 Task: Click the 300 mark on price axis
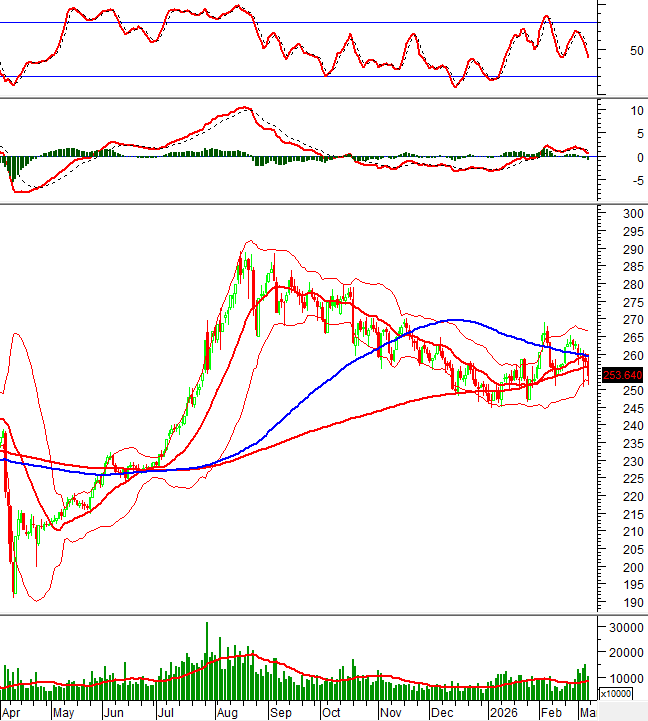click(x=631, y=214)
